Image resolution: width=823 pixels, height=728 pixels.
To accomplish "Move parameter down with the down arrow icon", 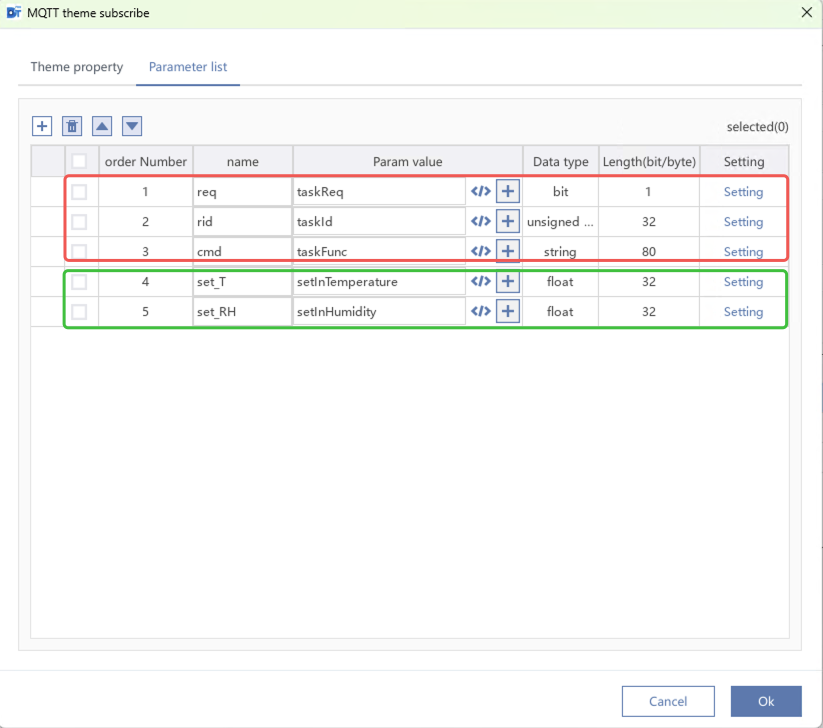I will tap(132, 126).
